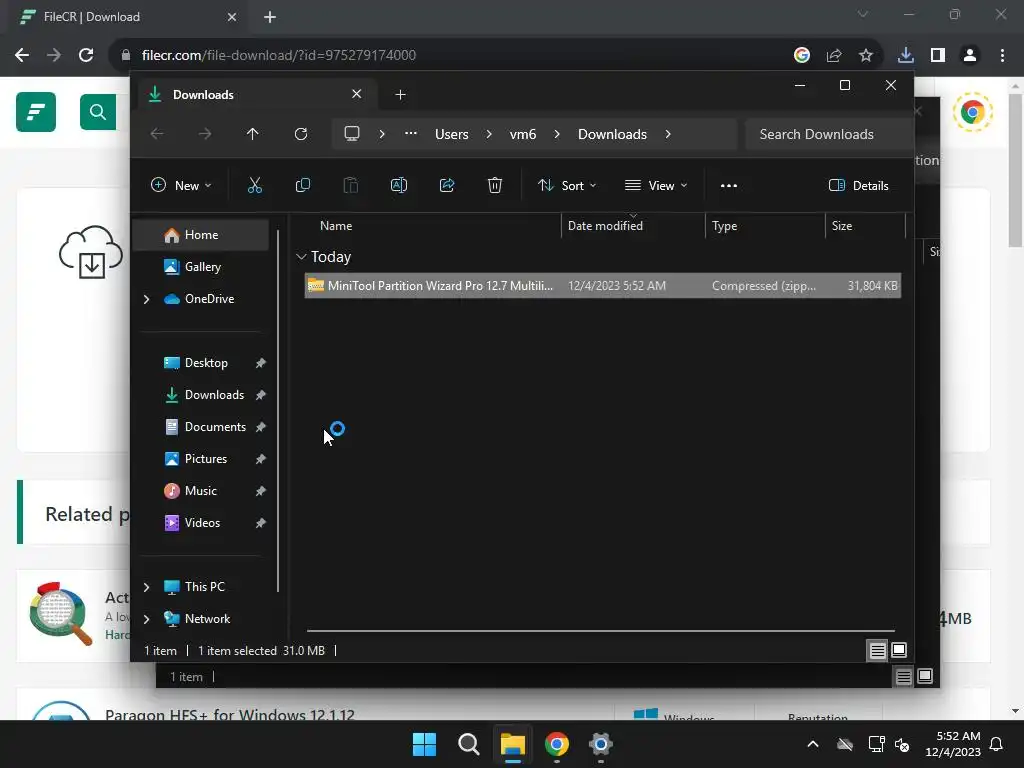The width and height of the screenshot is (1024, 768).
Task: Open the New dropdown in Explorer
Action: 181,185
